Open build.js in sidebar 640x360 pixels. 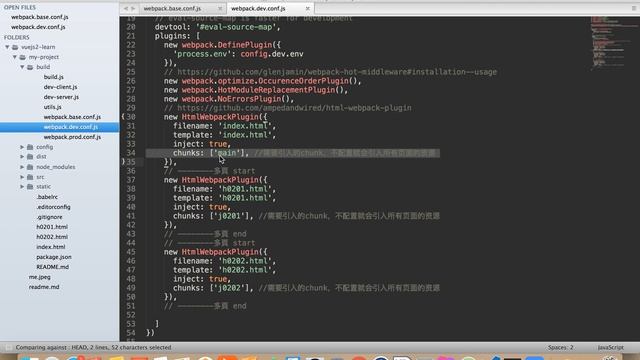click(x=53, y=77)
